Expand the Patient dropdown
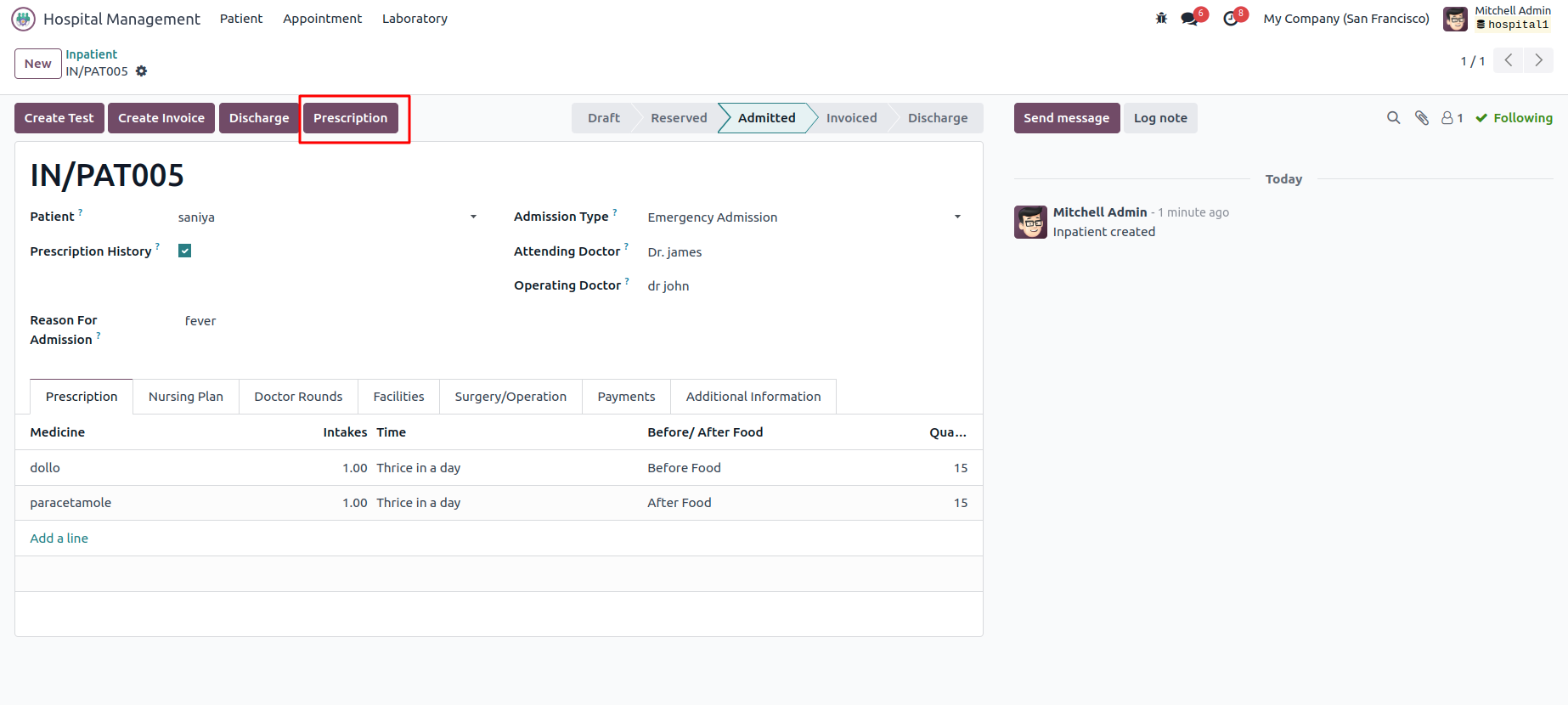The image size is (1568, 705). [473, 217]
